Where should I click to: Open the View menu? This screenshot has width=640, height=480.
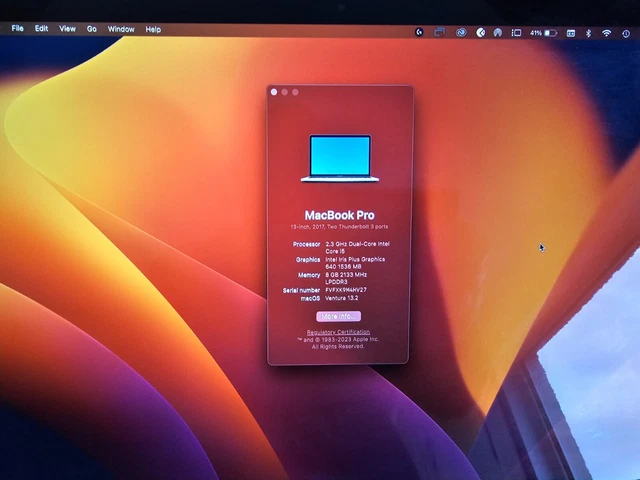point(67,29)
